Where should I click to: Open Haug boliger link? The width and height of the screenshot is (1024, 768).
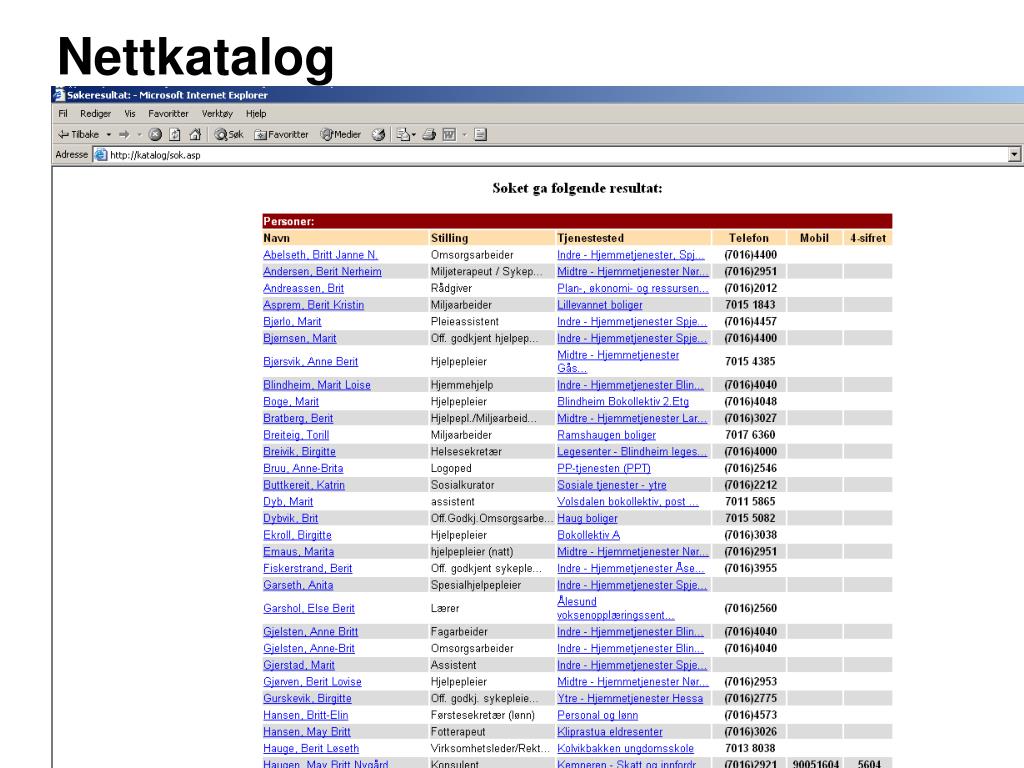coord(587,519)
